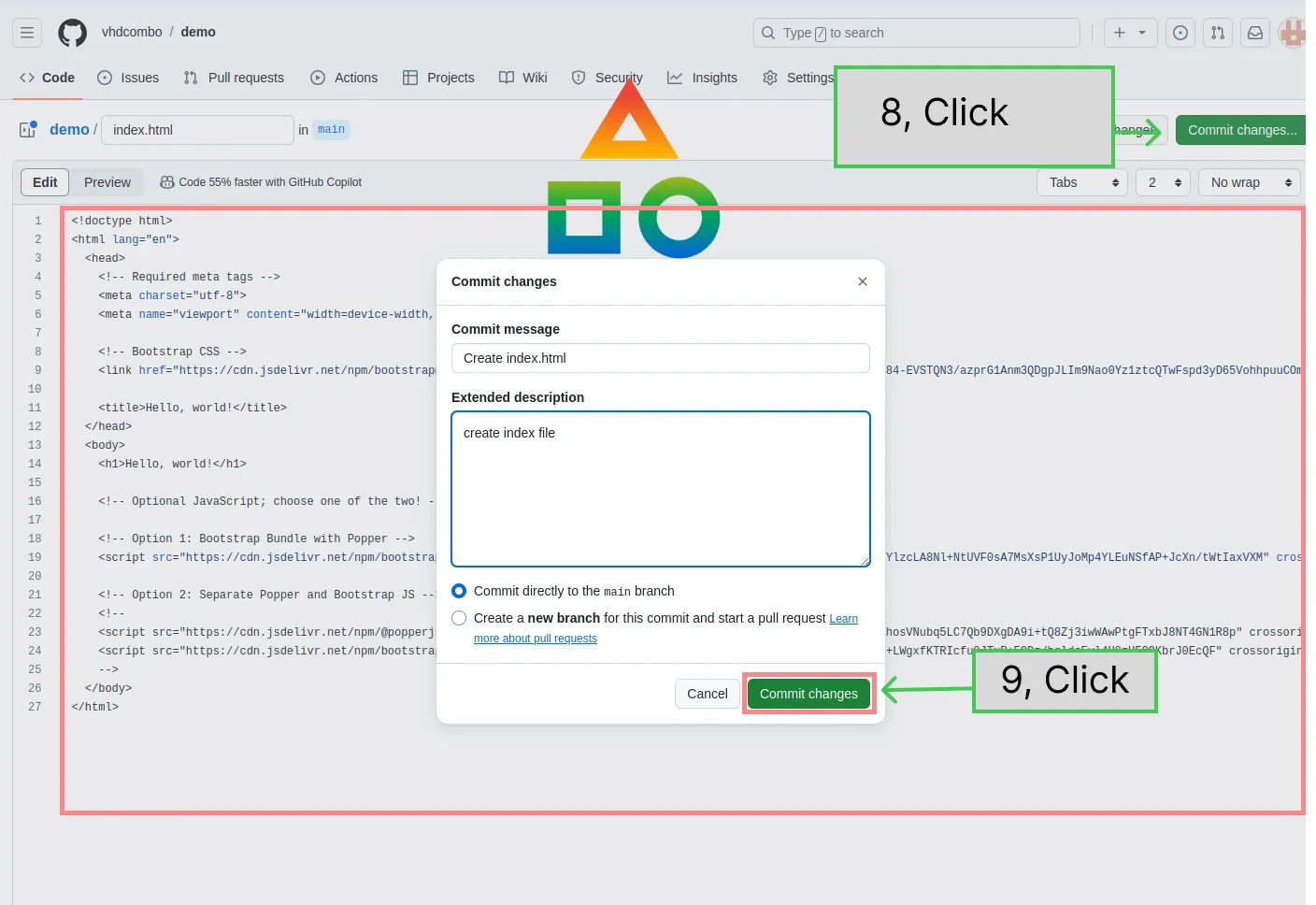
Task: Open the Wiki tab
Action: (x=523, y=78)
